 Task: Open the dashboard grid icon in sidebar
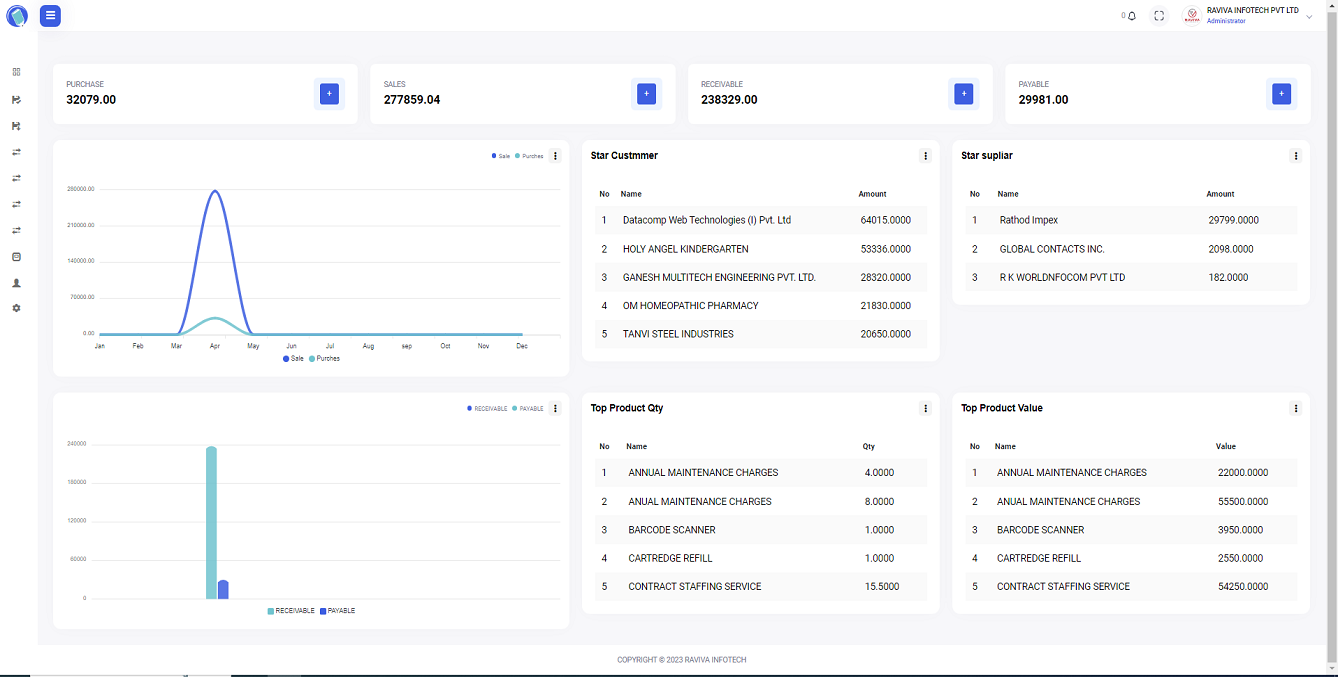point(16,72)
